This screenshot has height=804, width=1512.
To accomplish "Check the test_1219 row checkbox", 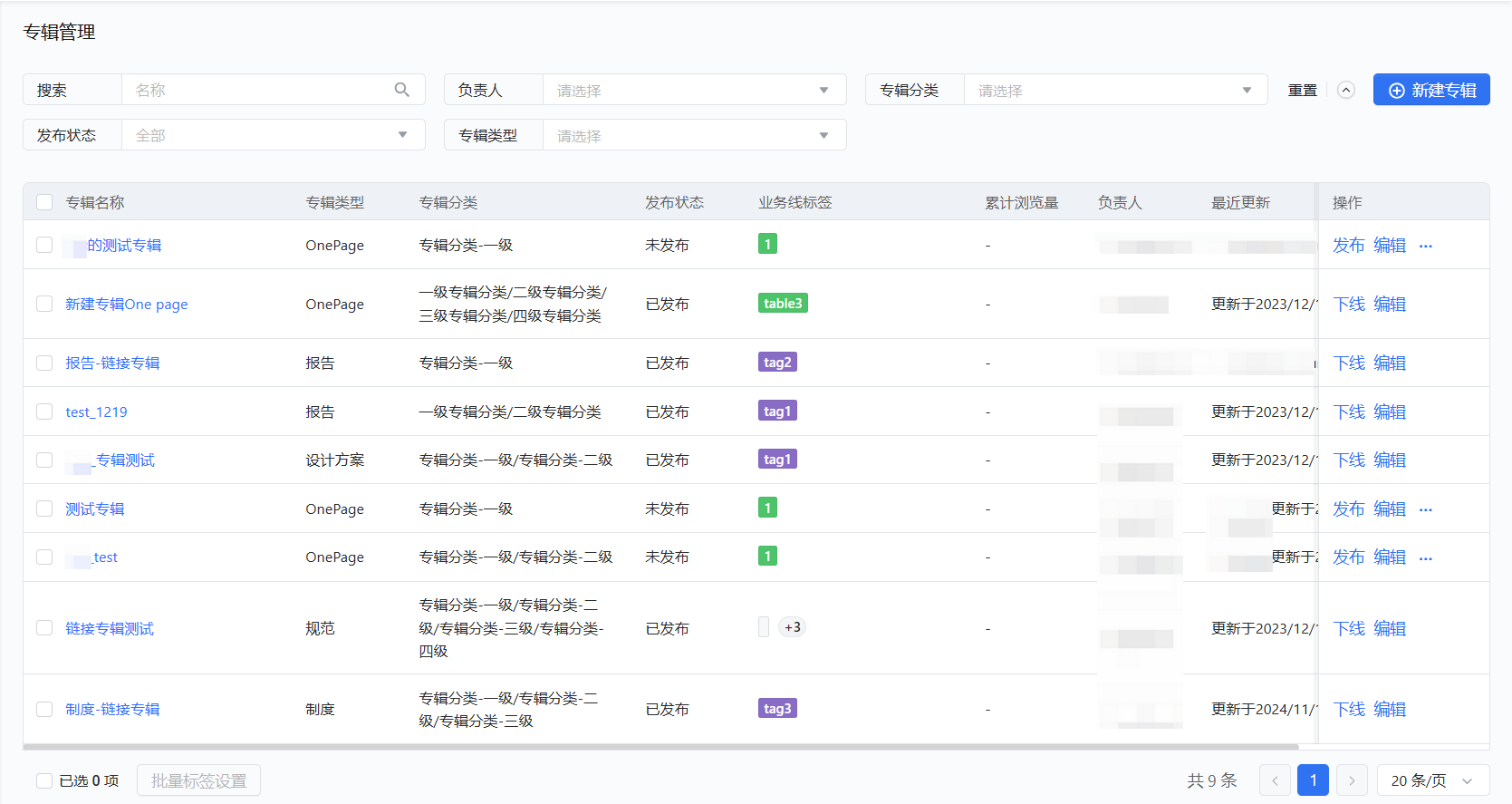I will pos(44,412).
